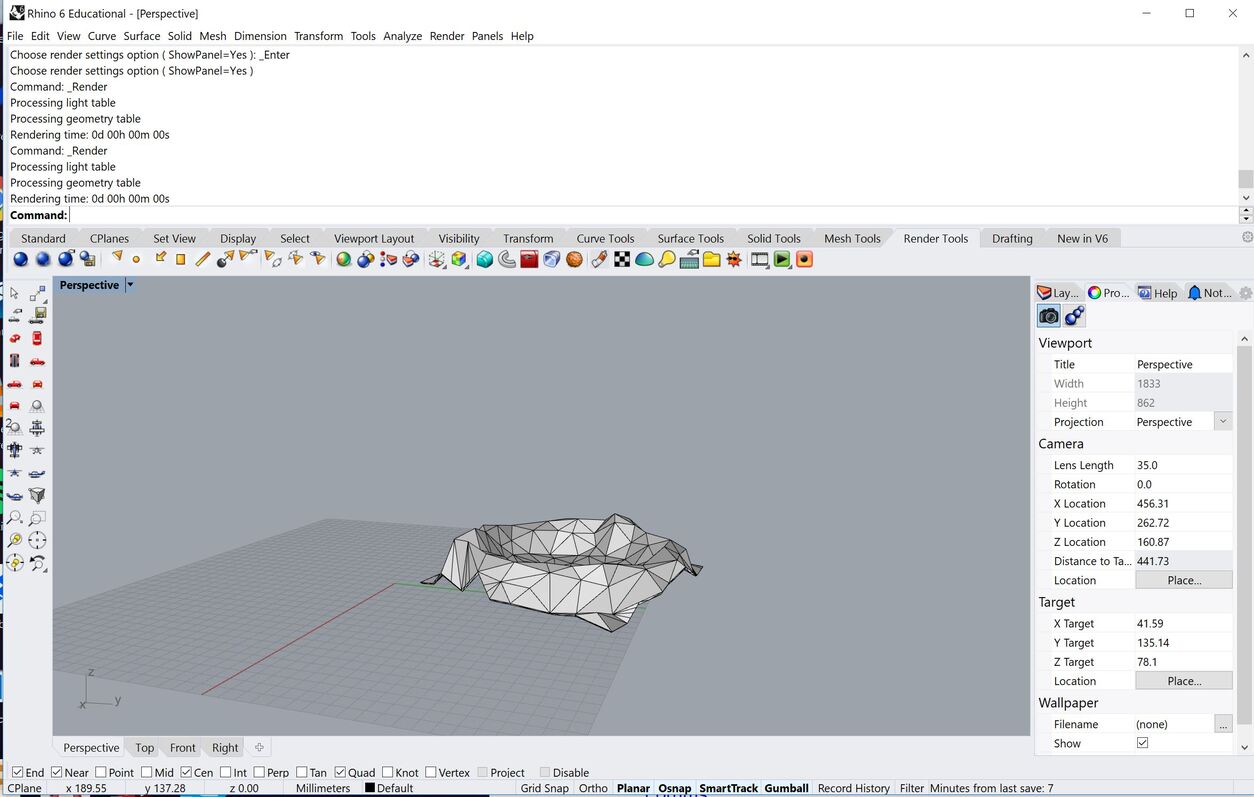Expand the Wallpaper Filename browse dropdown

click(1224, 723)
